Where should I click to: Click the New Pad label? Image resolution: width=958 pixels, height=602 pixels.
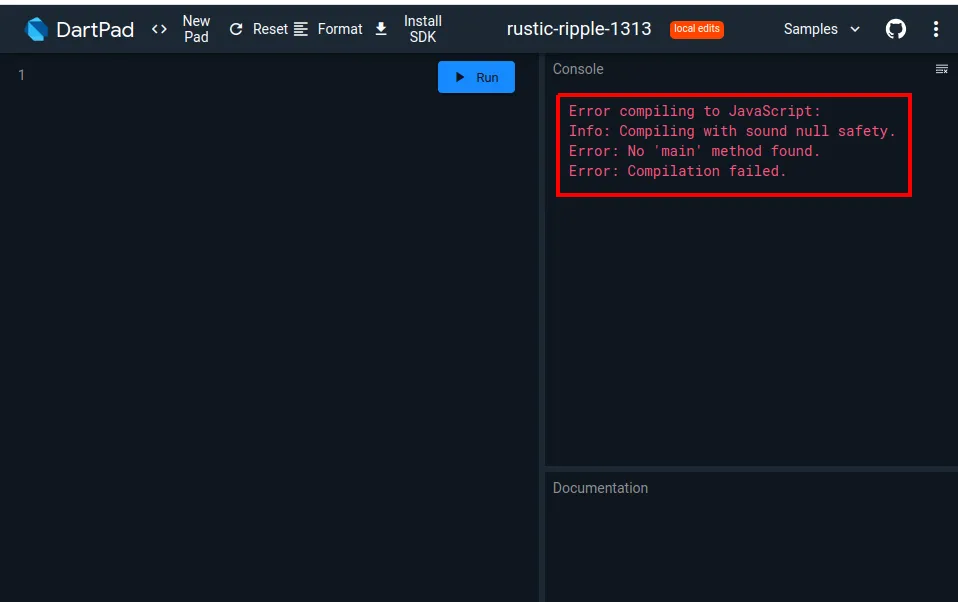pyautogui.click(x=196, y=29)
